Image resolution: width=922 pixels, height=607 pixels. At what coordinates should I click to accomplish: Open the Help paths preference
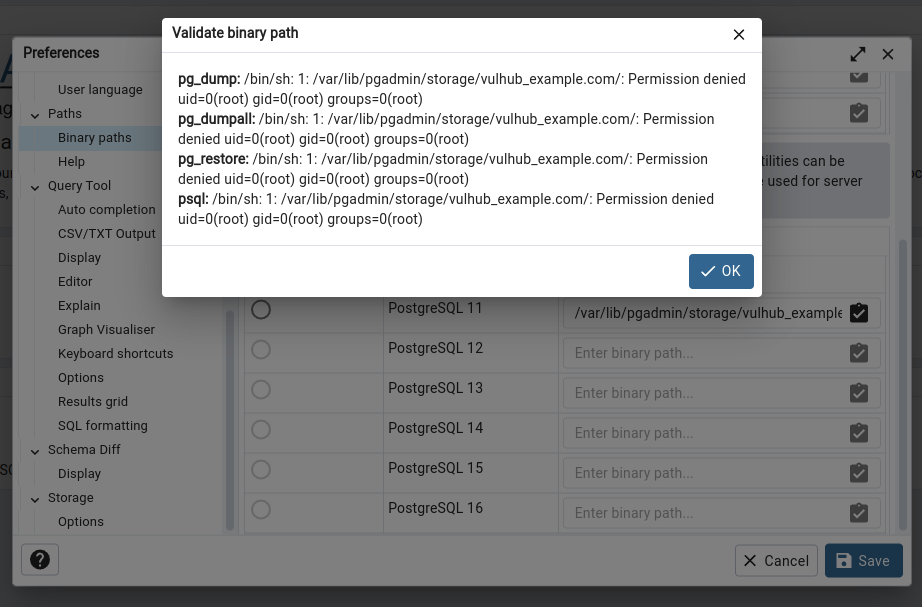coord(71,162)
